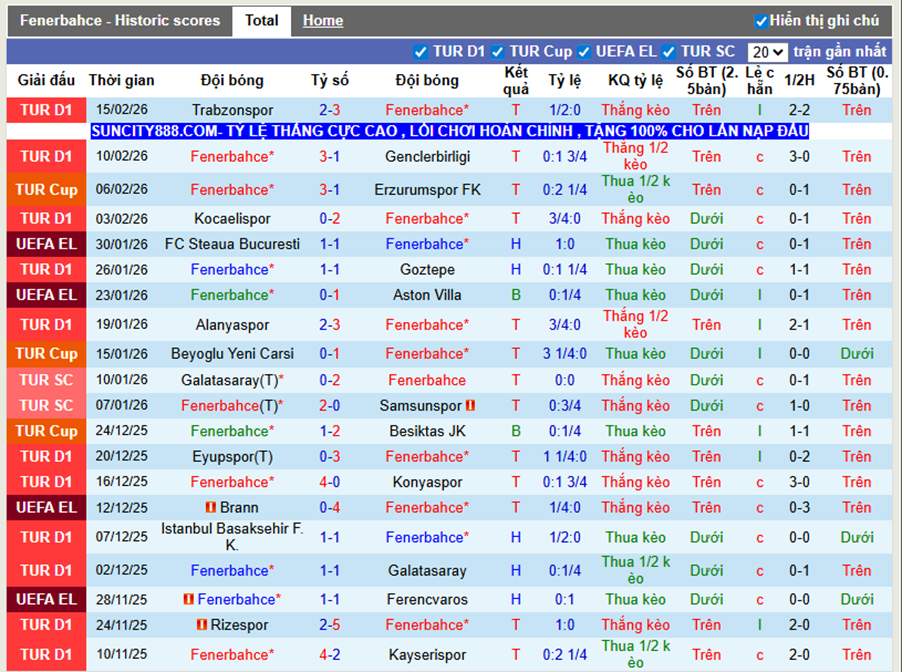Click the Thời gian column header
This screenshot has width=902, height=672.
(121, 81)
